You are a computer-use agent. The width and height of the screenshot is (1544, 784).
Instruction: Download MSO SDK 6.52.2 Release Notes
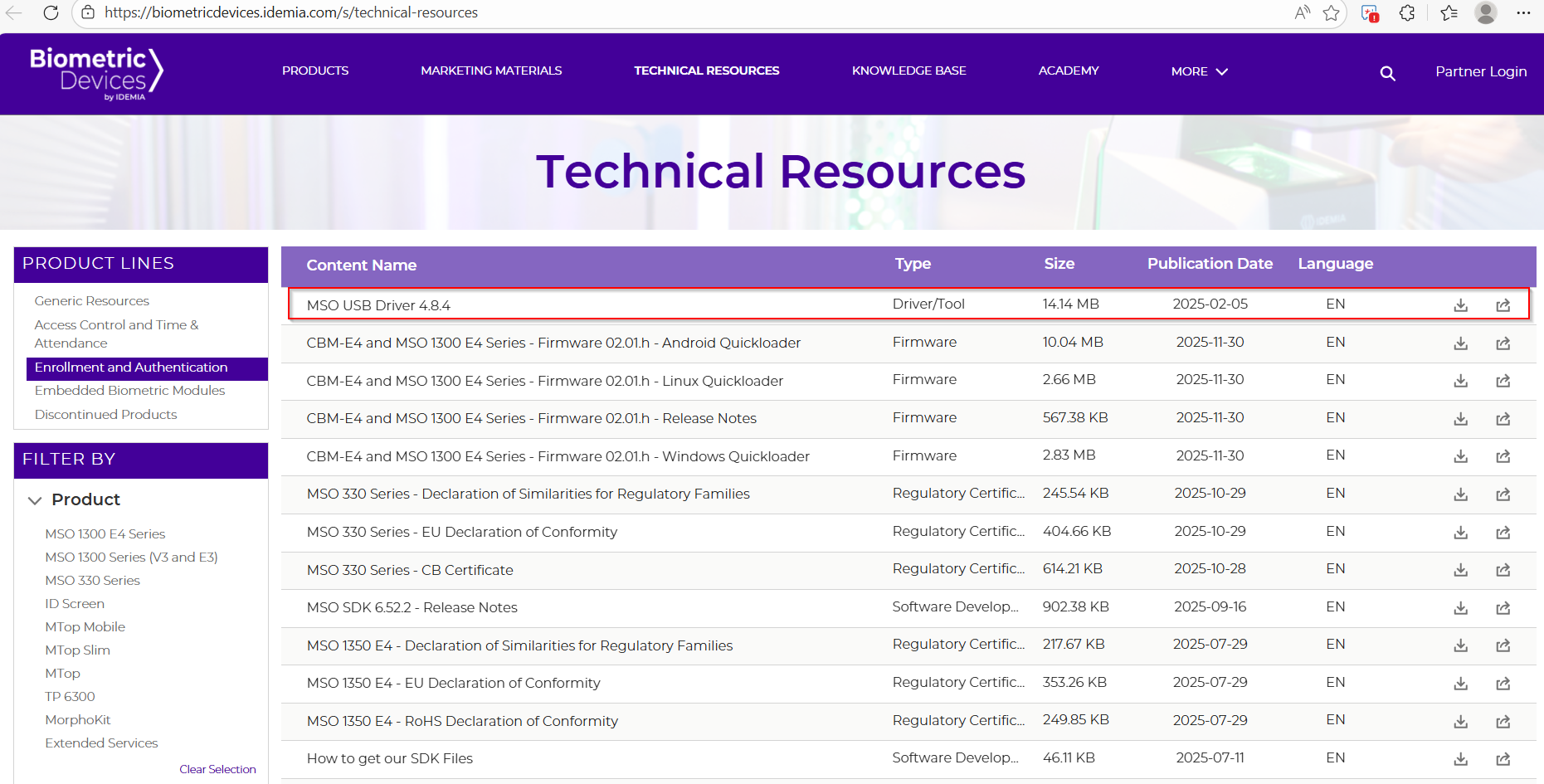(x=1460, y=608)
